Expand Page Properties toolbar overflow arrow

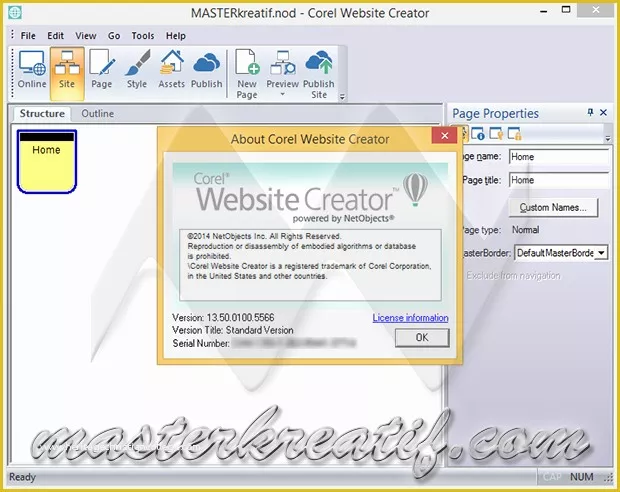(x=607, y=138)
